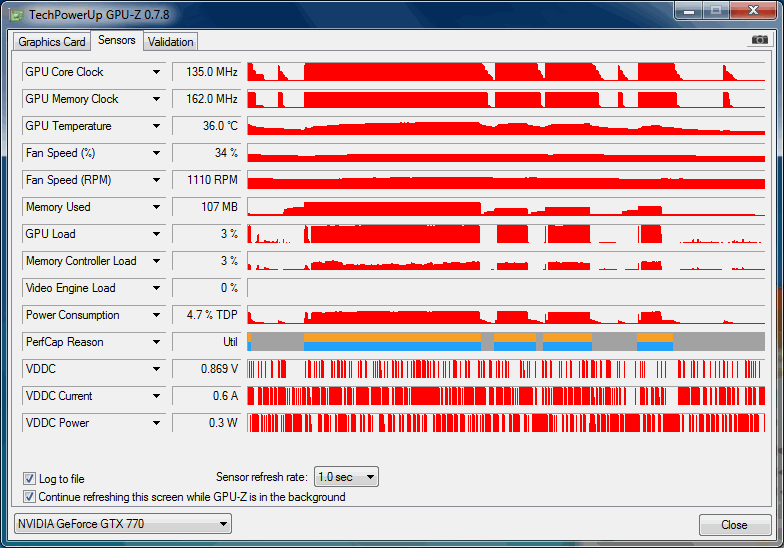
Task: Click the GPU Core Clock history graph
Action: coord(506,72)
